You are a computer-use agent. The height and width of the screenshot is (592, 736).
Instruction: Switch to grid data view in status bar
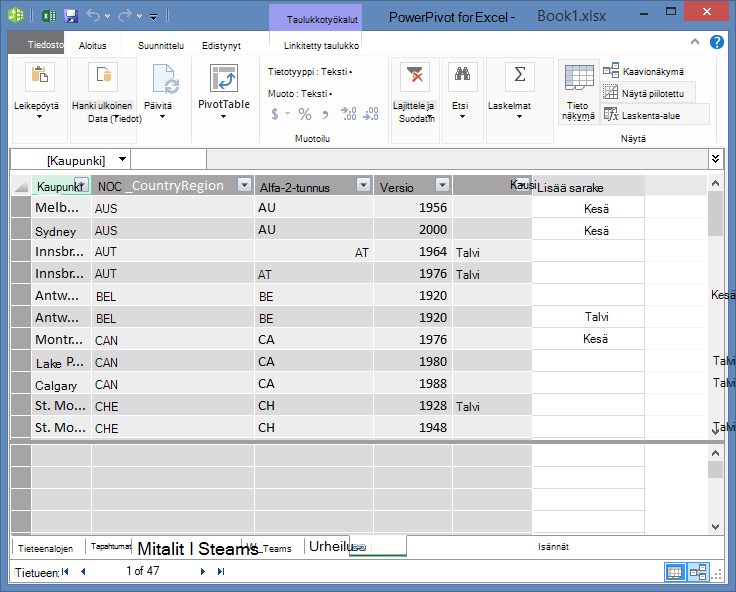[x=675, y=572]
